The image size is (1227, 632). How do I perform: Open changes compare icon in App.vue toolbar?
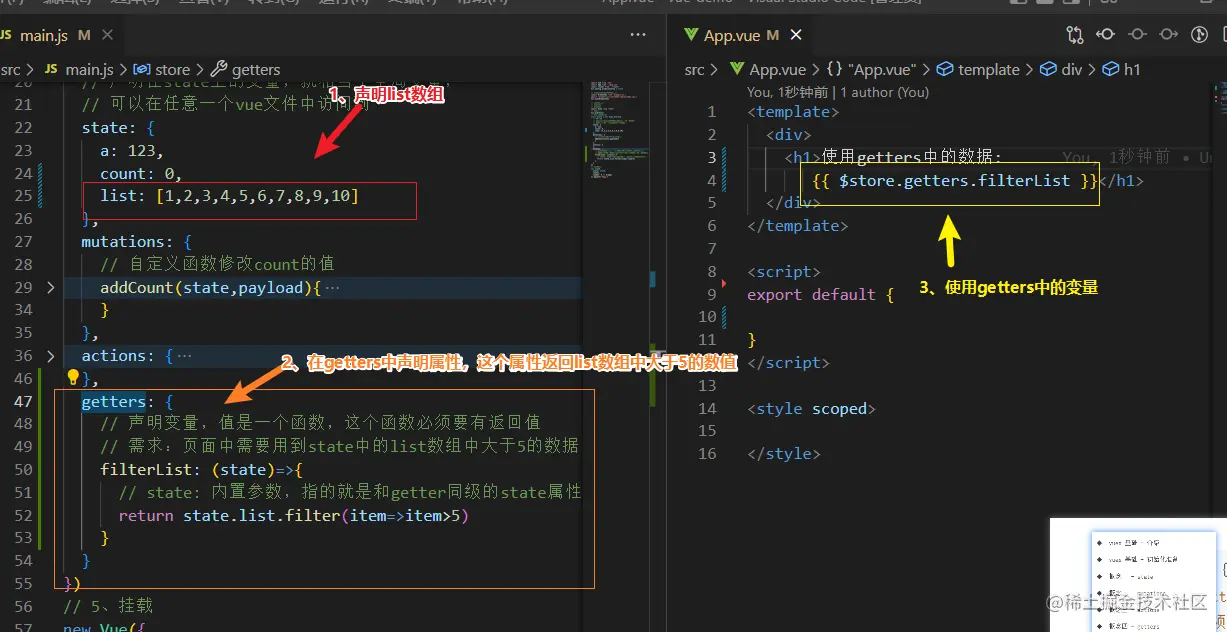click(x=1075, y=35)
